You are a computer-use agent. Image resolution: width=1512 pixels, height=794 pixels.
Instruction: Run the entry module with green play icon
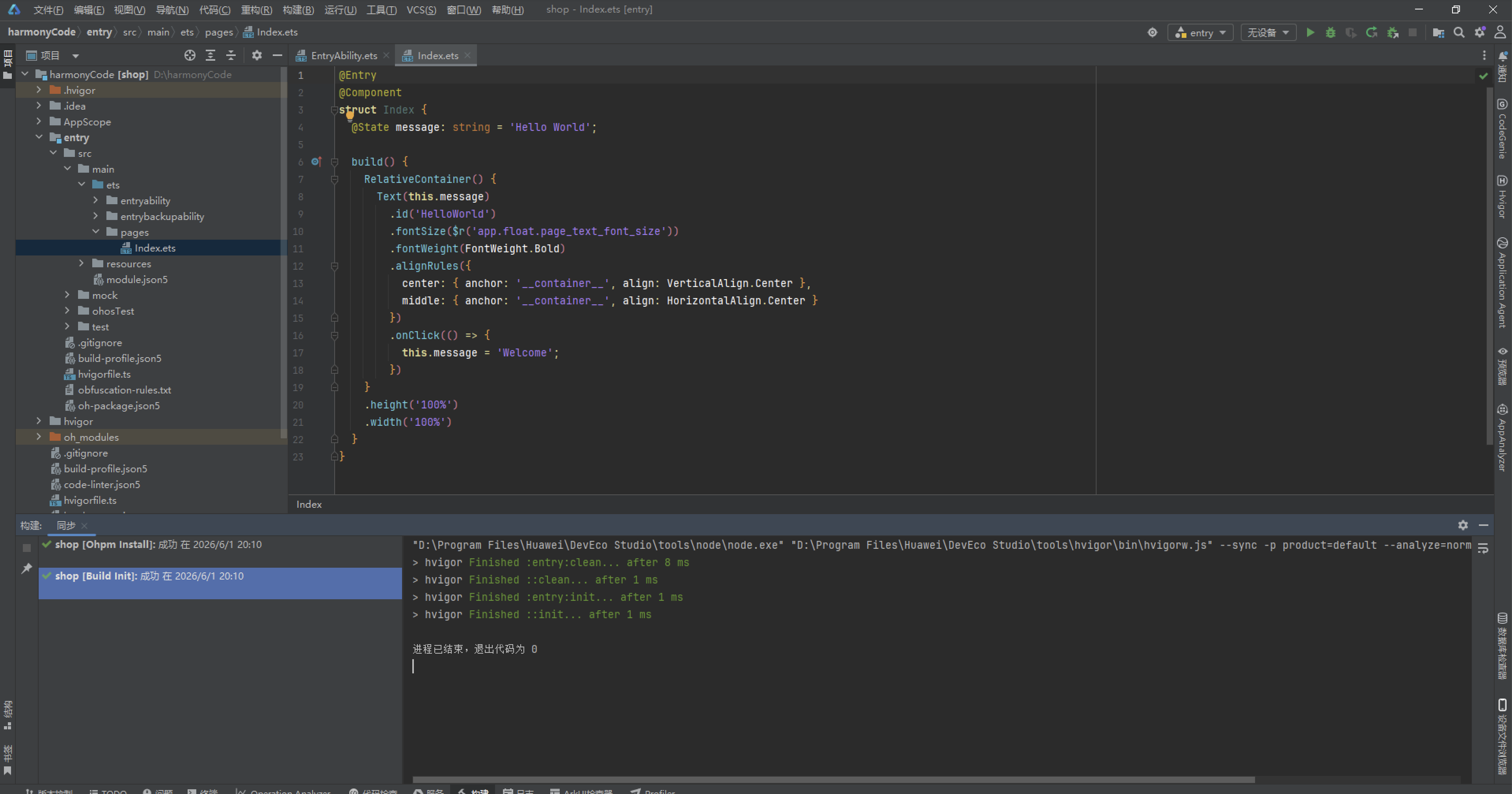pos(1309,33)
